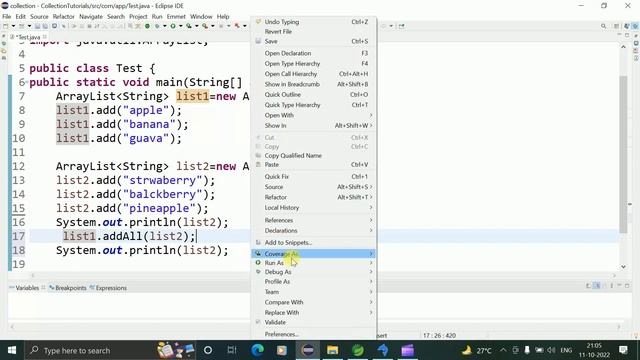
Task: Expand the Show In submenu
Action: (x=313, y=126)
